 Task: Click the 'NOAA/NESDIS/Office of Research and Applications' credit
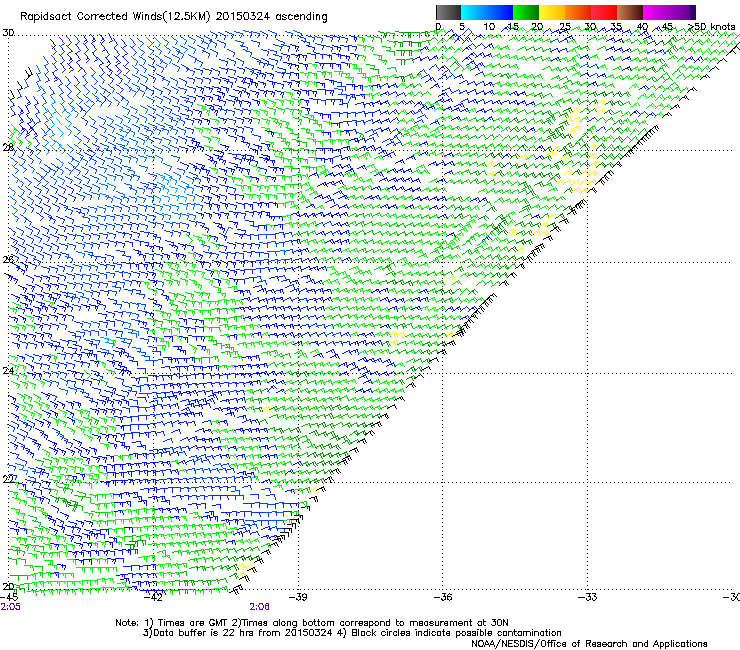coord(589,643)
